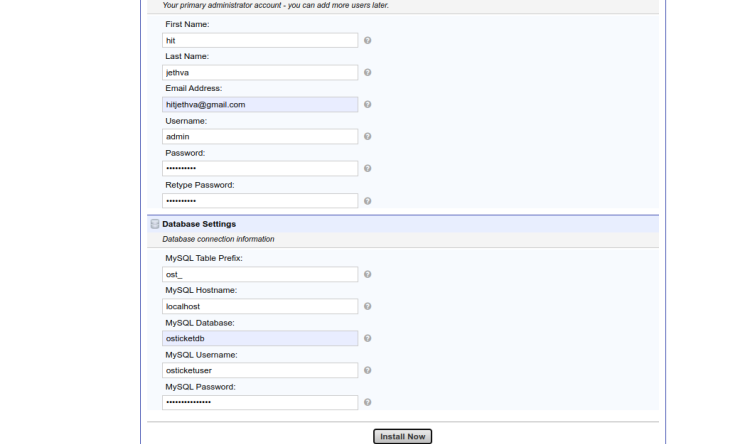Collapse the Database Settings section
740x444 pixels.
(155, 224)
